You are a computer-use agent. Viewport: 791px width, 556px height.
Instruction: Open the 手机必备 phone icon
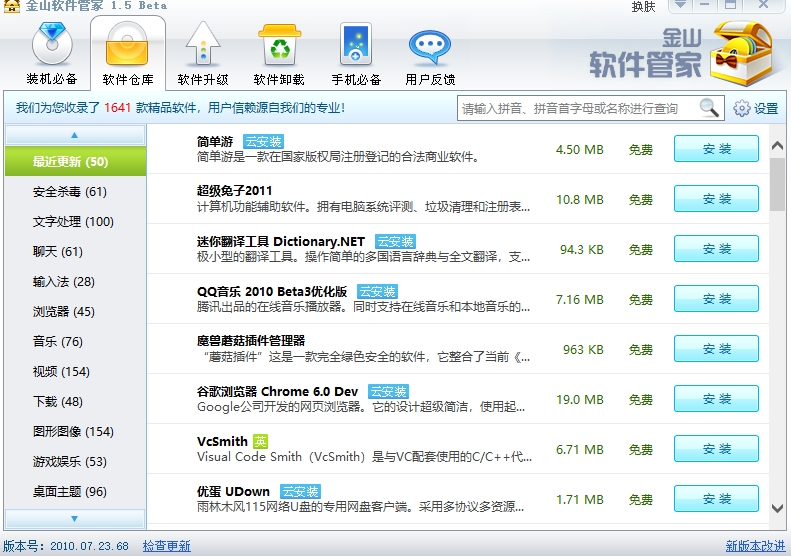tap(356, 44)
